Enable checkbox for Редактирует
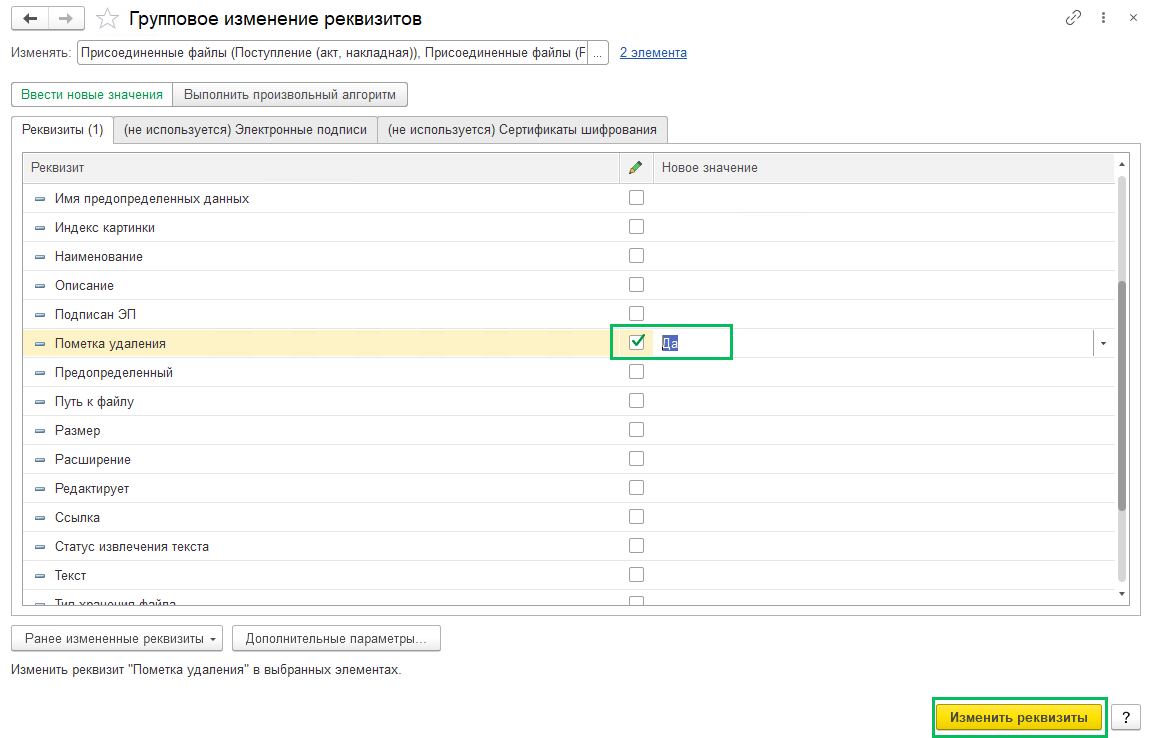Viewport: 1157px width, 738px height. point(636,487)
